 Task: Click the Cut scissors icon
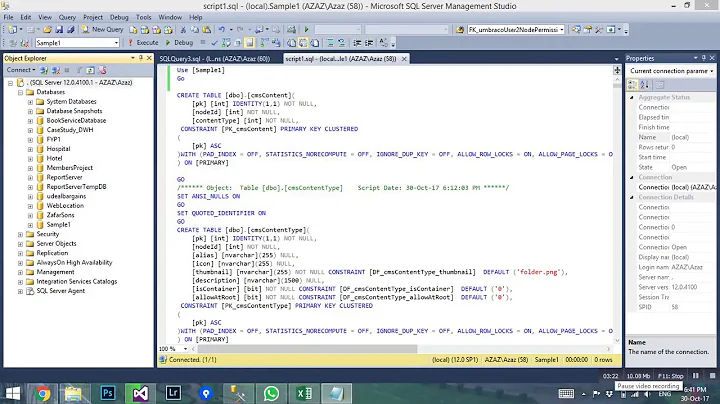[183, 29]
